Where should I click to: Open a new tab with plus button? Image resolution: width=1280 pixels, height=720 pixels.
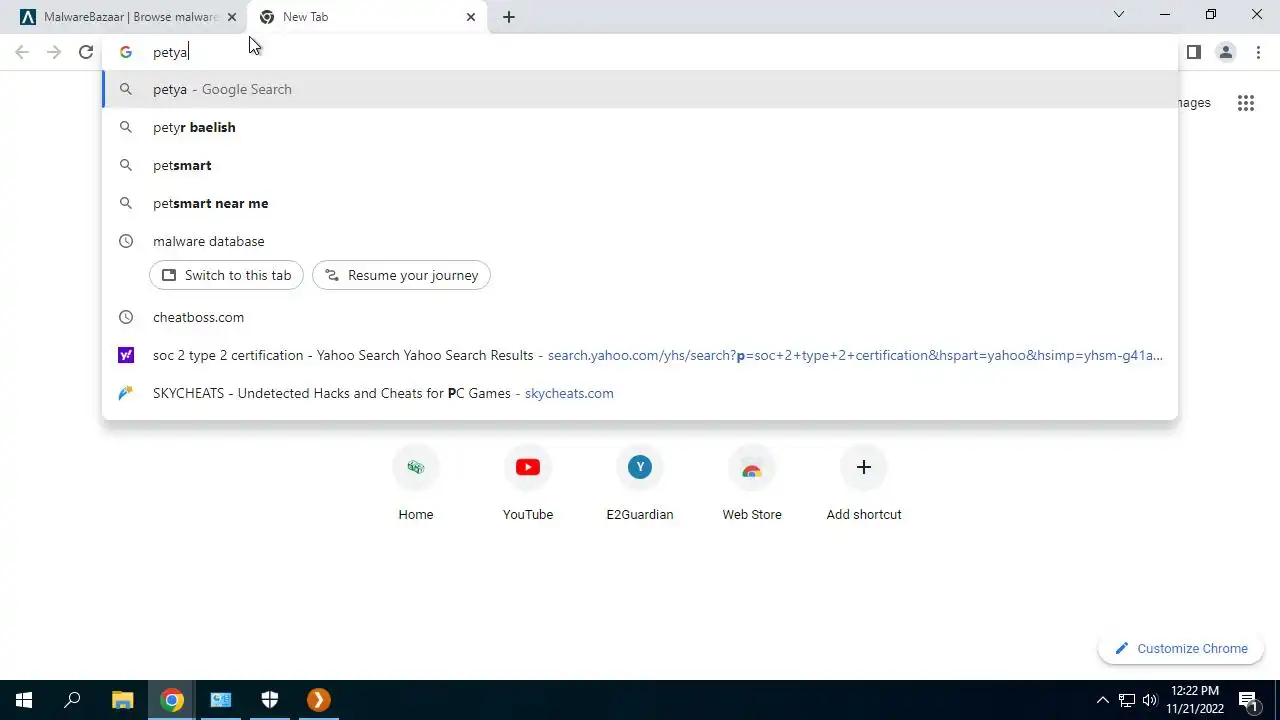click(x=509, y=17)
